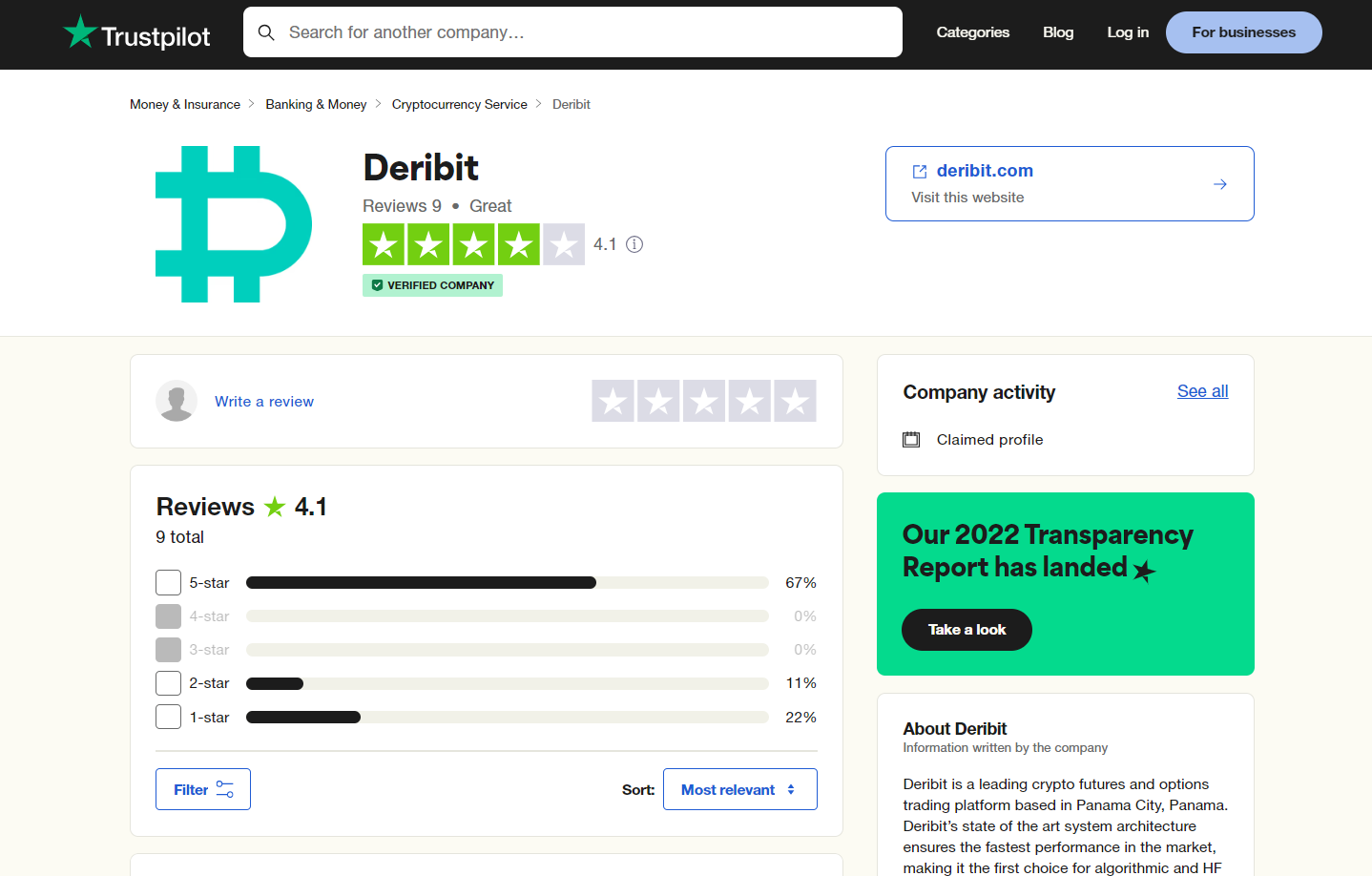The height and width of the screenshot is (876, 1372).
Task: Click the Deribit breadcrumb
Action: pyautogui.click(x=572, y=105)
